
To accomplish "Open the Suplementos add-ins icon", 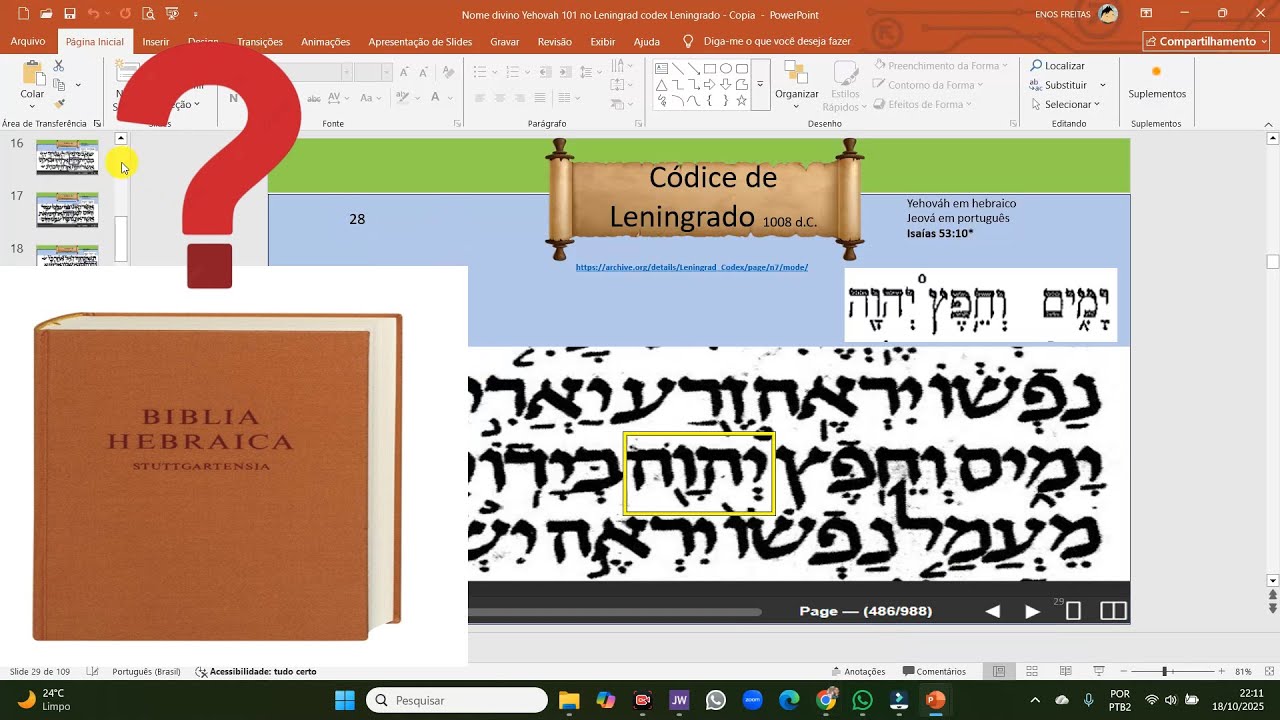I will pyautogui.click(x=1157, y=73).
